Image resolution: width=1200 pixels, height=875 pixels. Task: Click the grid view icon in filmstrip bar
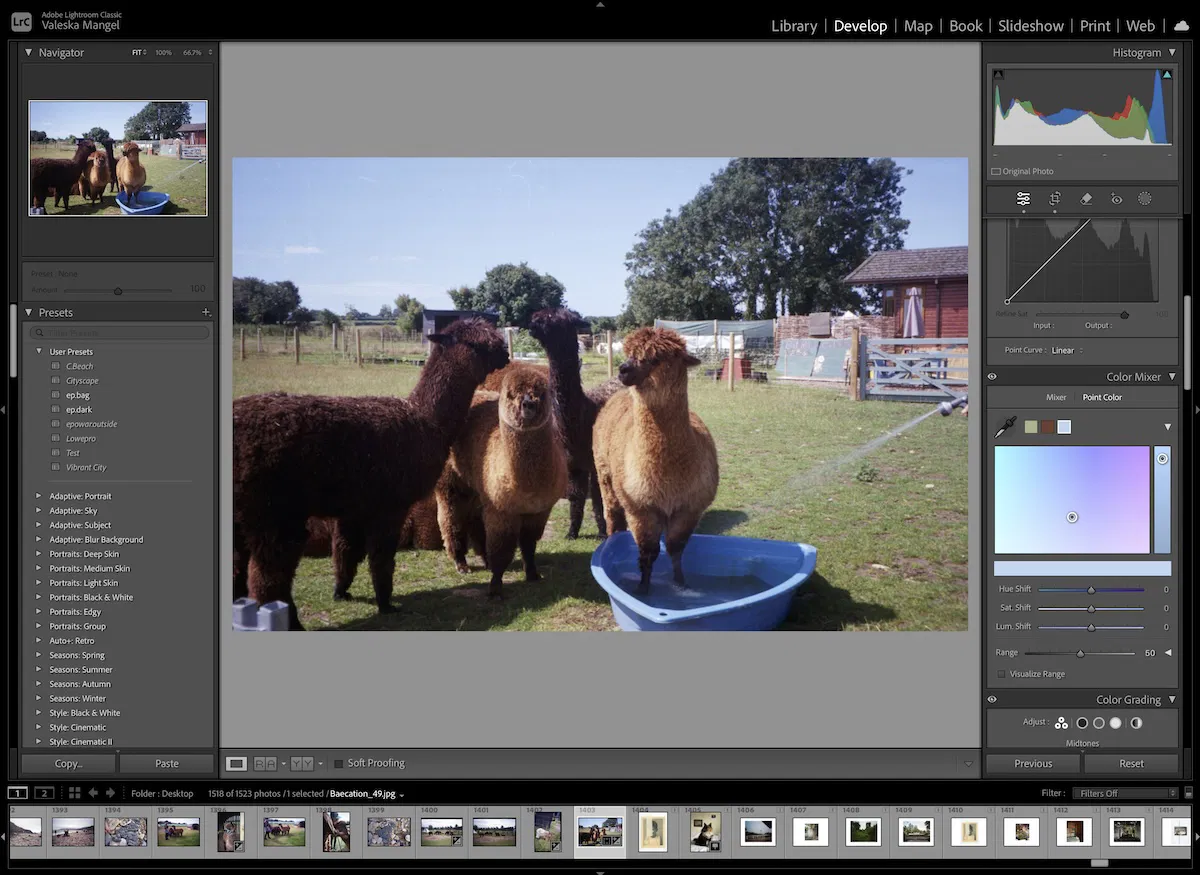click(74, 793)
